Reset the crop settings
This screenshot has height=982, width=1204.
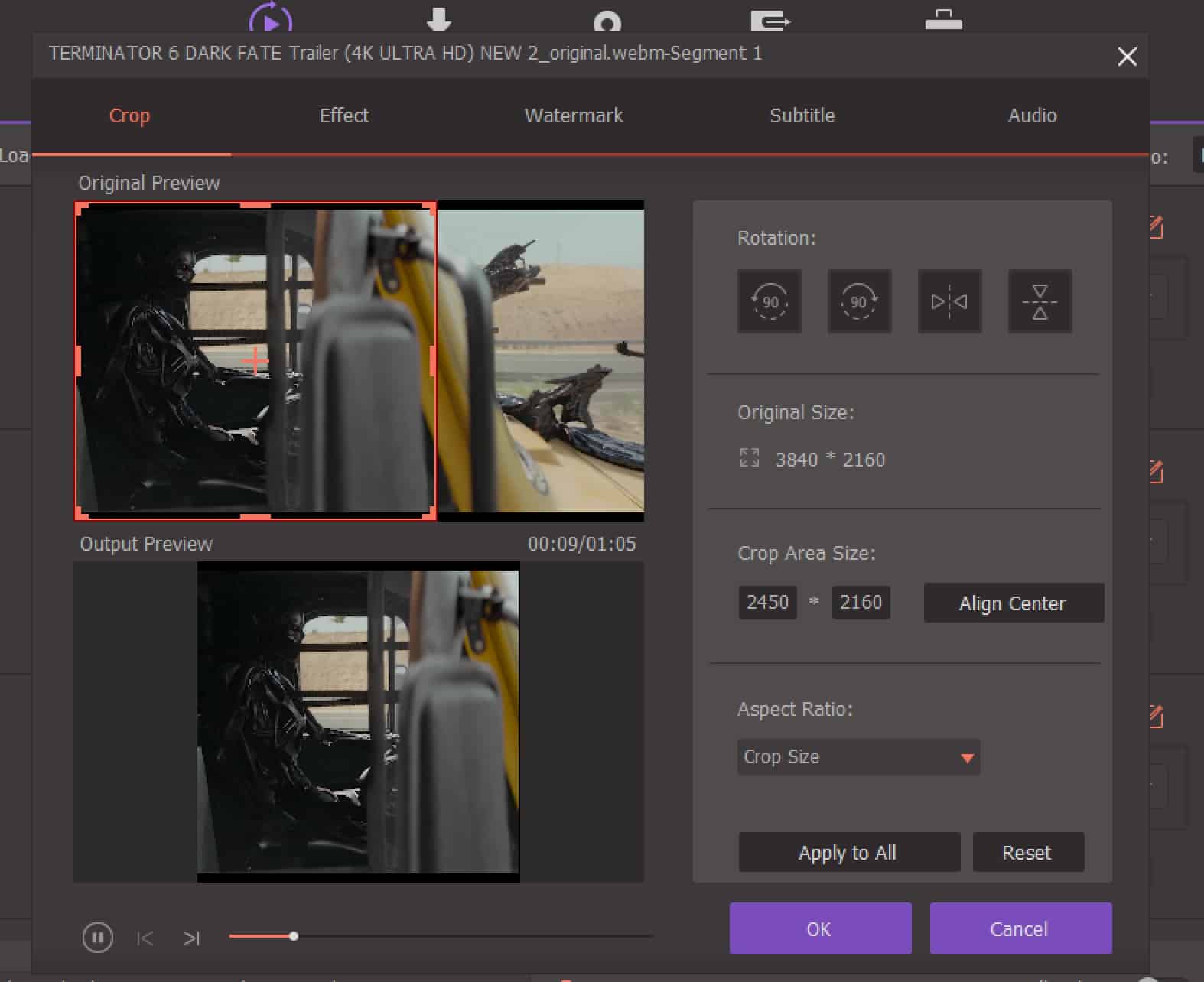(1027, 852)
